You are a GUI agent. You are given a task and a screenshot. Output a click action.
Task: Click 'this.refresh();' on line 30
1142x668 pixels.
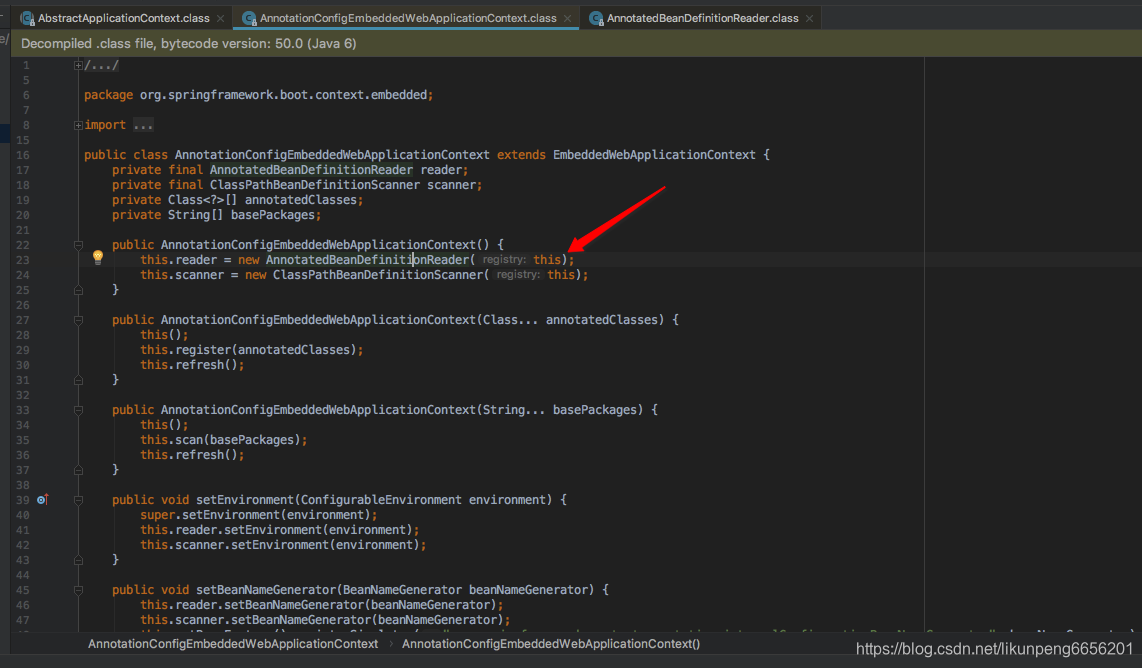(x=192, y=365)
